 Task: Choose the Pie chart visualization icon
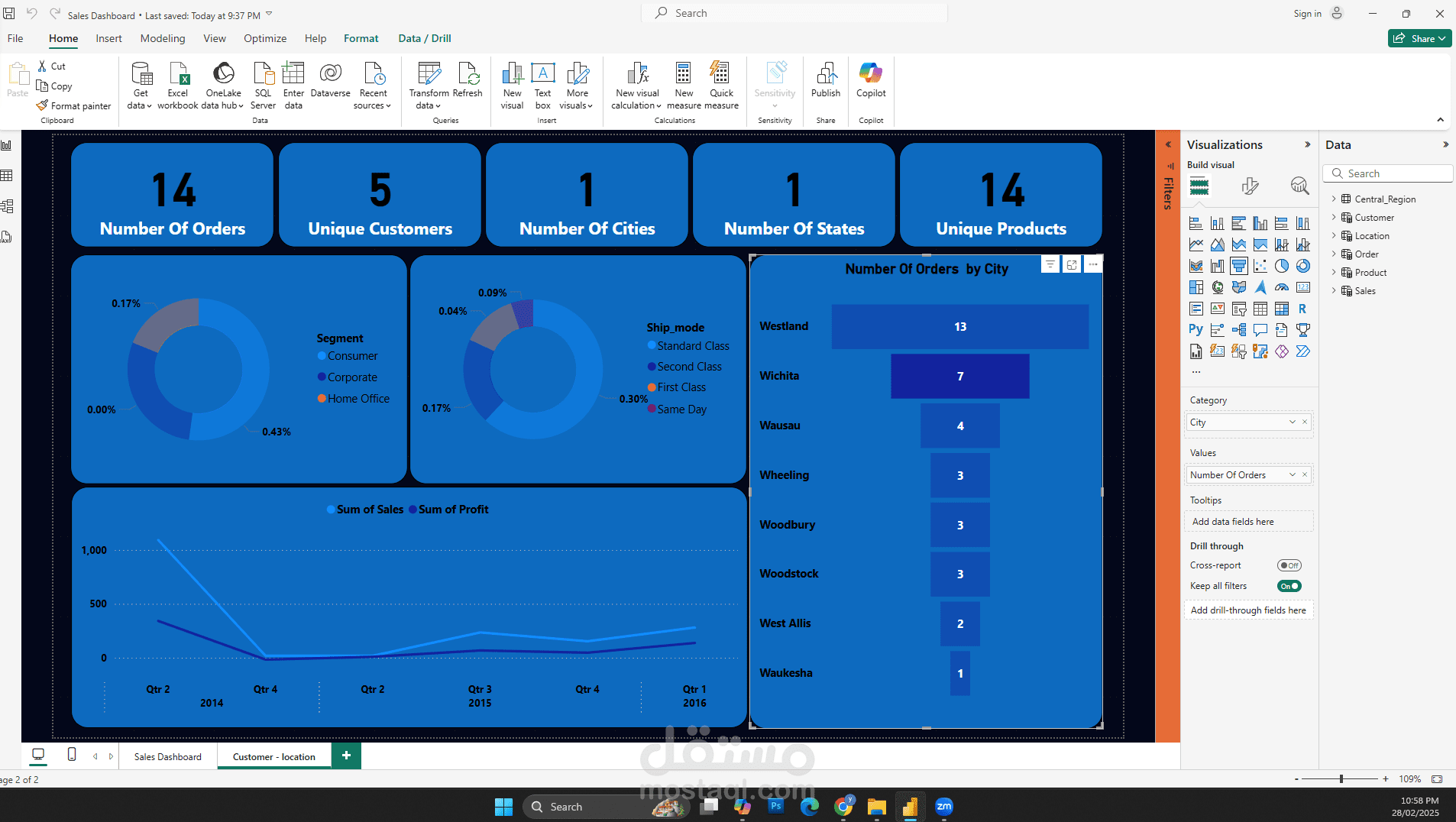tap(1282, 266)
